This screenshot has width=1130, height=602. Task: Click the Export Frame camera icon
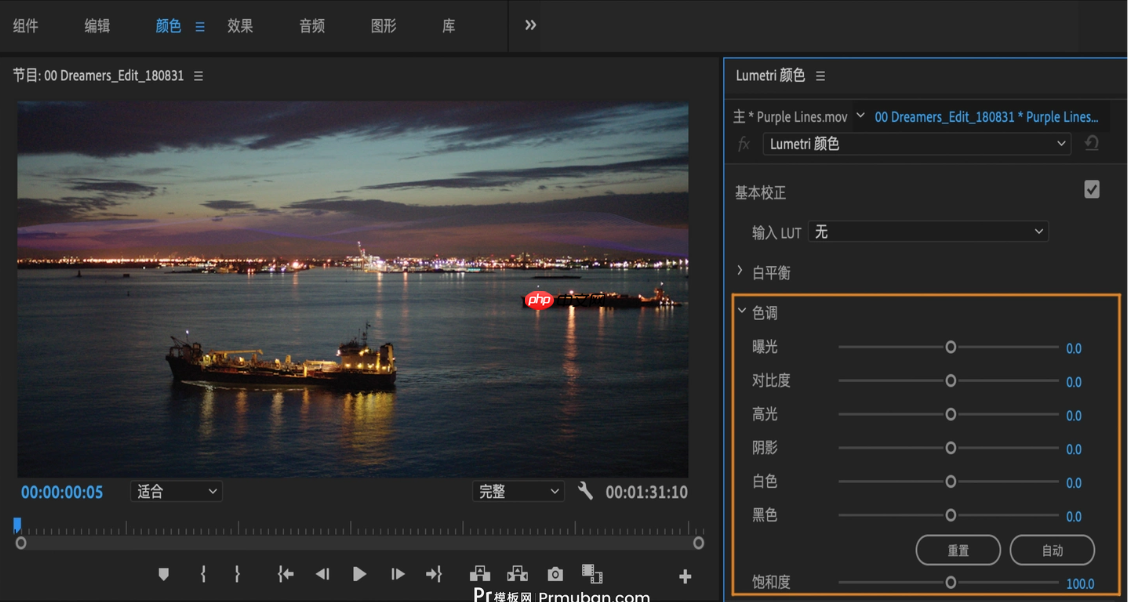555,574
